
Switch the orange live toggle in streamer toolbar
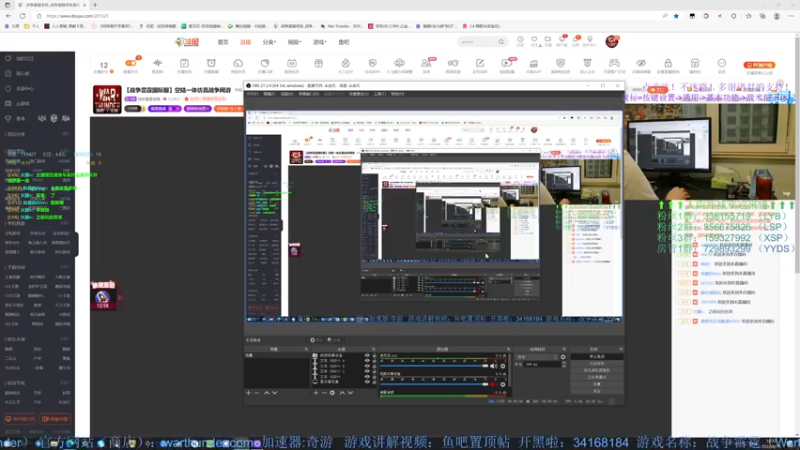[x=131, y=63]
